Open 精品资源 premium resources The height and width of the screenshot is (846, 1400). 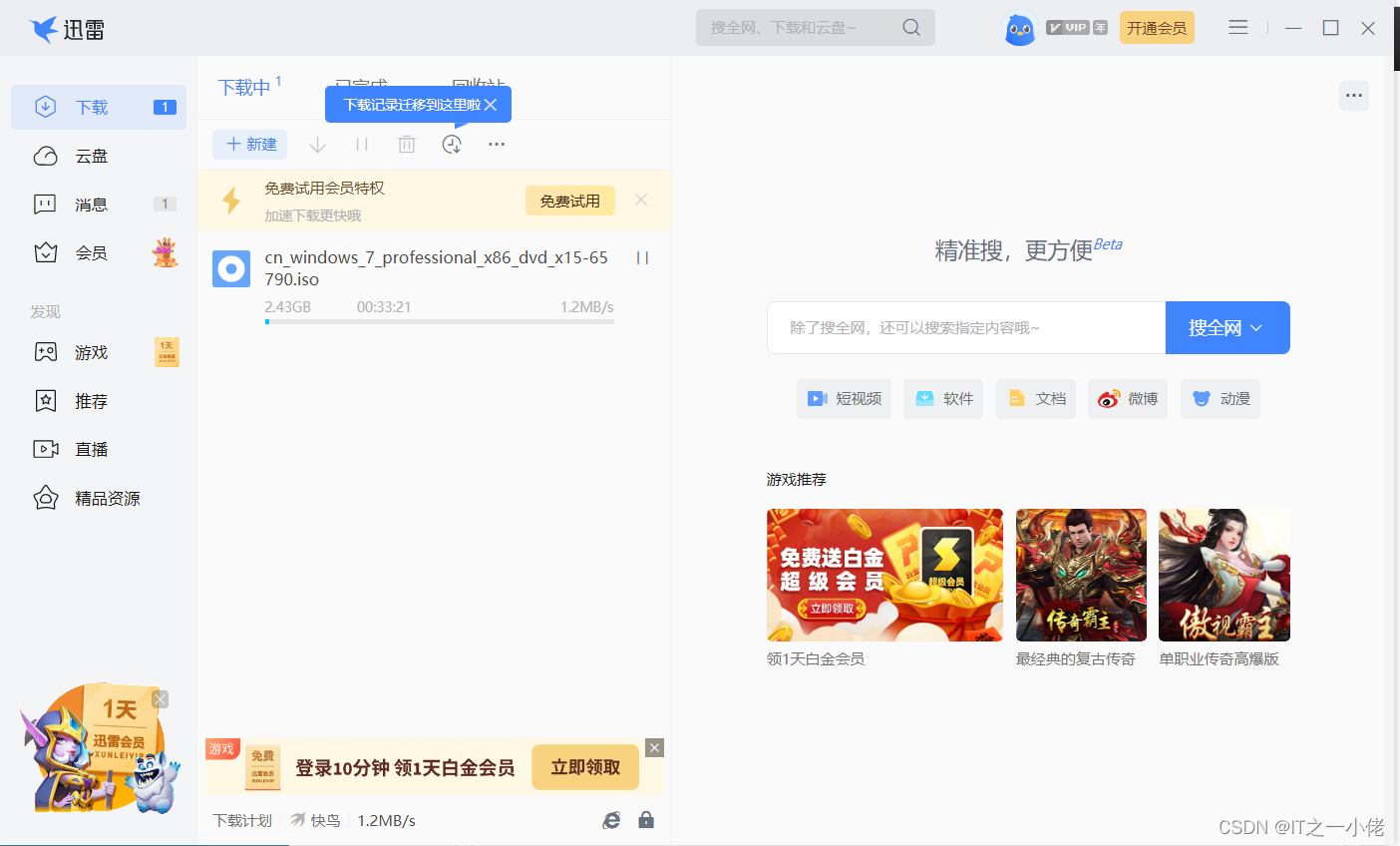[x=99, y=498]
